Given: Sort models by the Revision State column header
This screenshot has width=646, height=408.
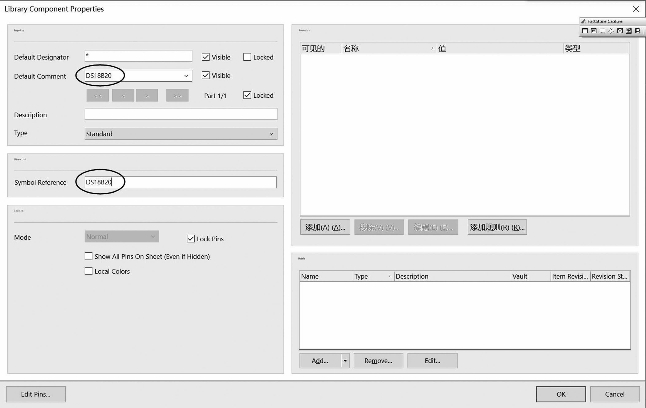Looking at the screenshot, I should tap(610, 277).
